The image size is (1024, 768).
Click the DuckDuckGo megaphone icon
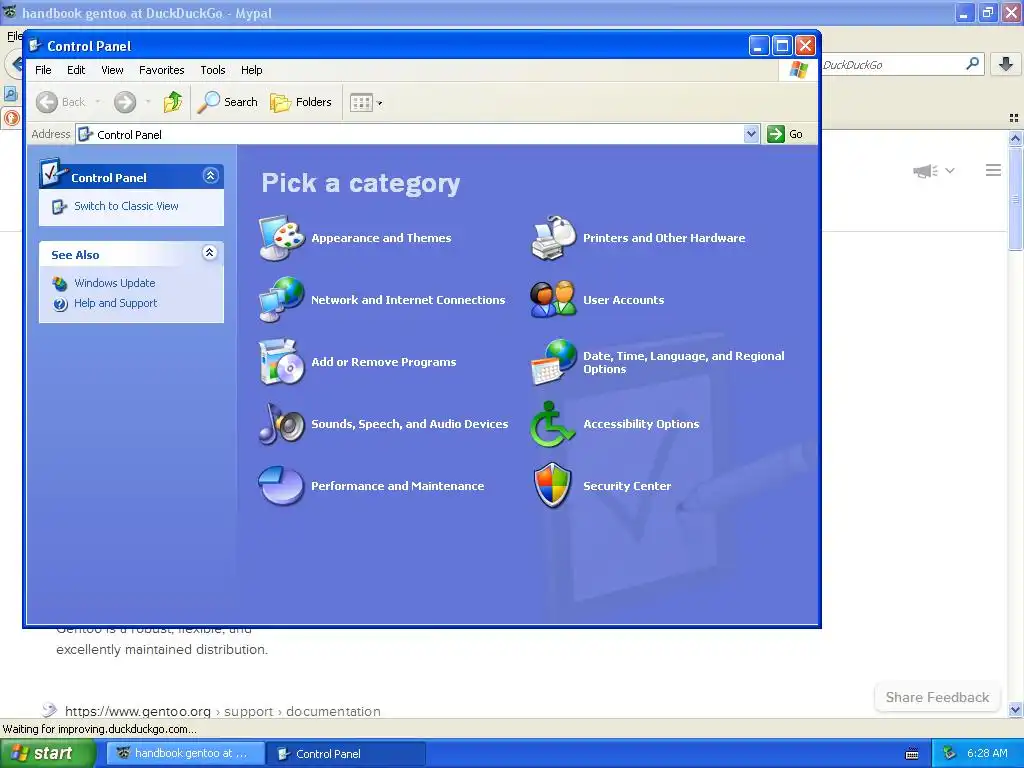[925, 171]
